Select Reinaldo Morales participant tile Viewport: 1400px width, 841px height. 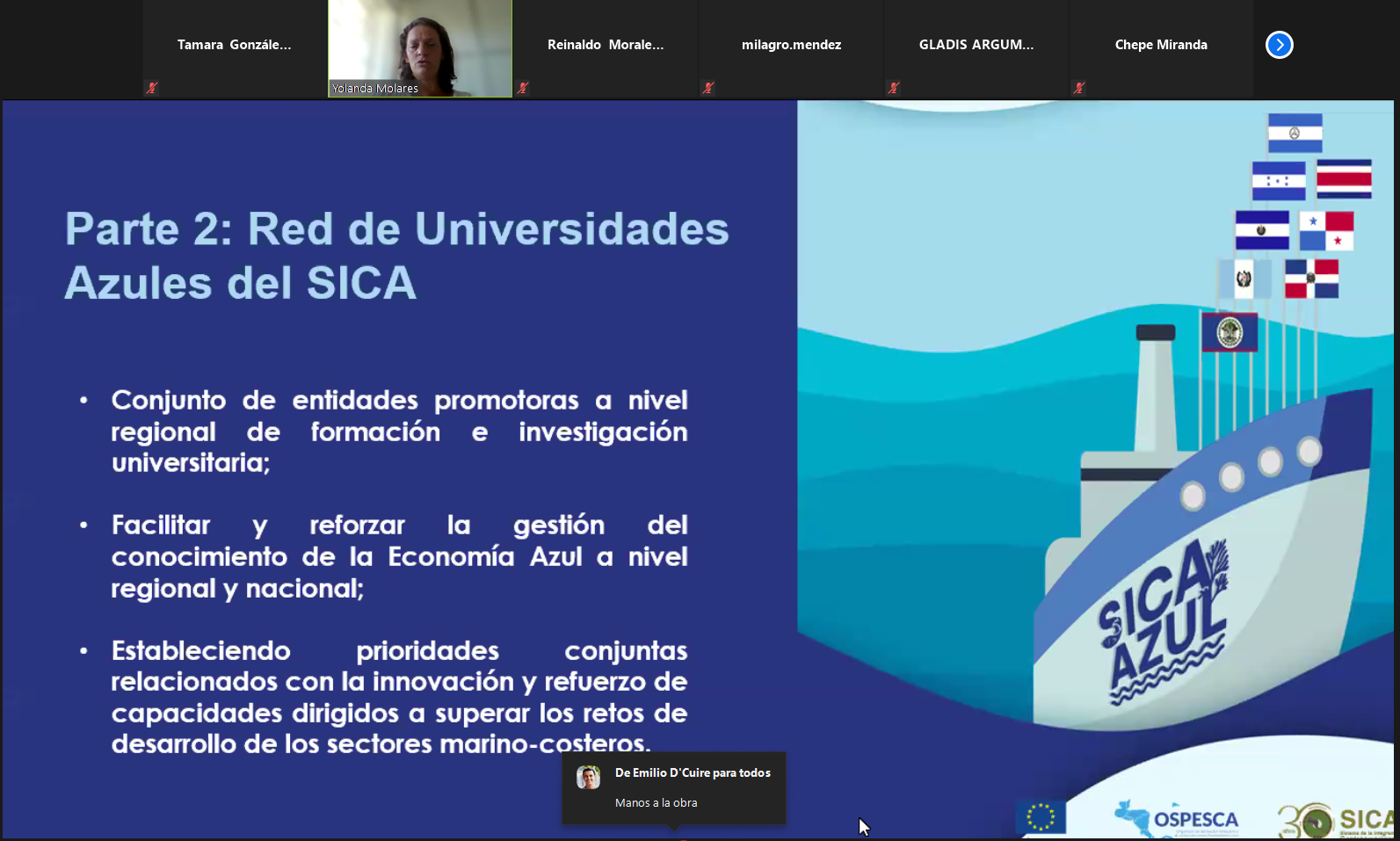[606, 48]
